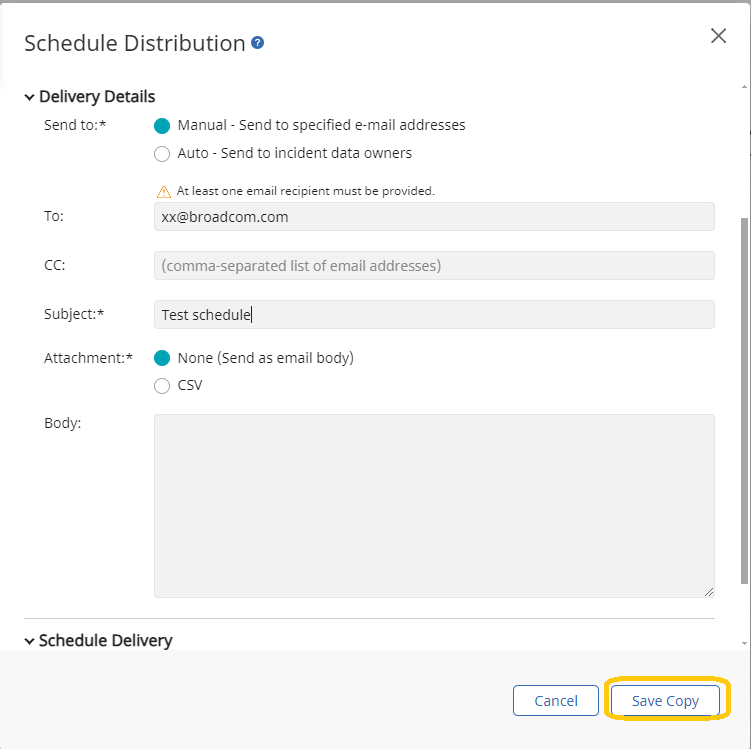This screenshot has height=749, width=751.
Task: Click the Subject text field
Action: click(x=434, y=314)
